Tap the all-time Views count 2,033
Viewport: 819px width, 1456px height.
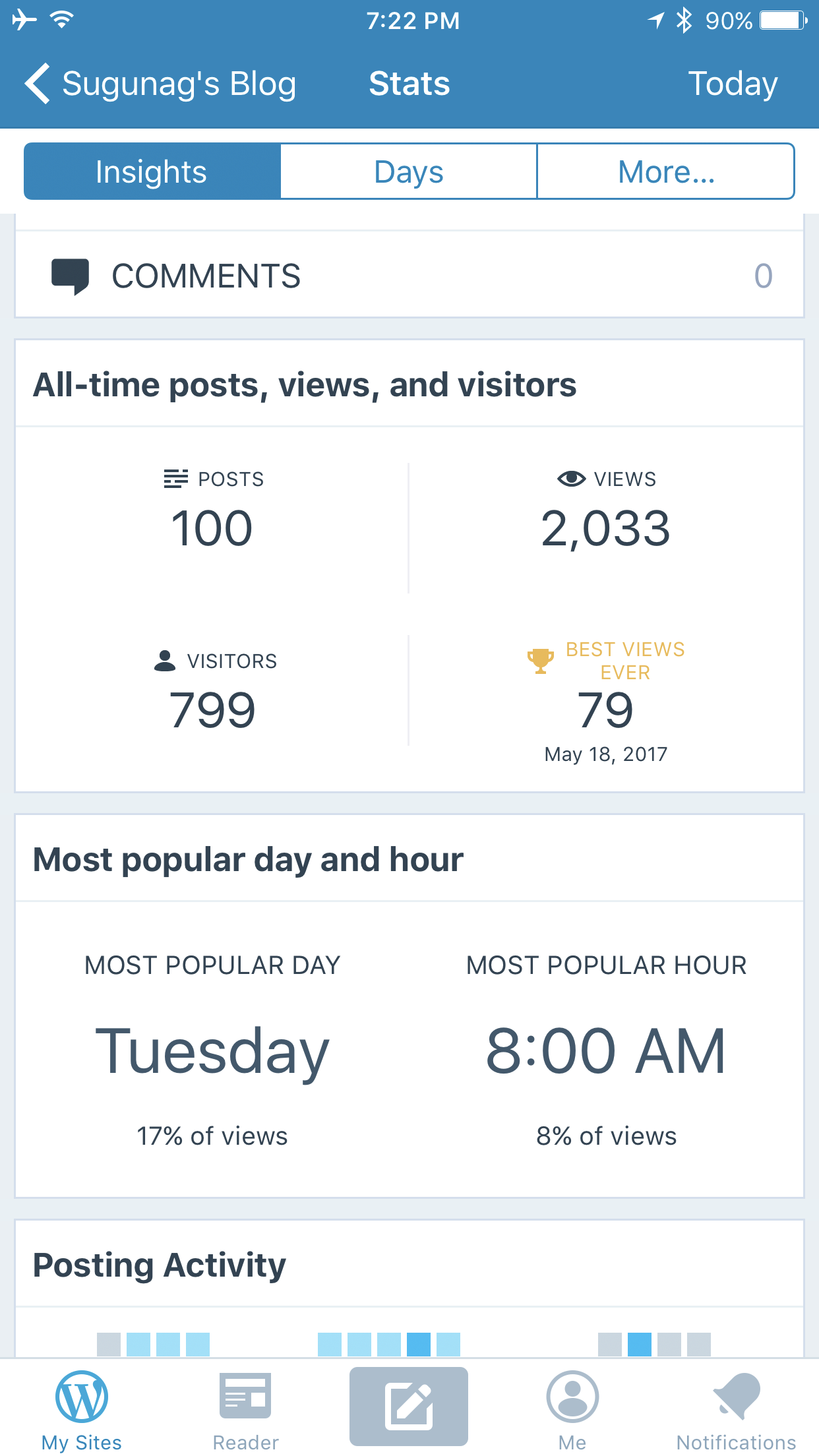coord(605,529)
